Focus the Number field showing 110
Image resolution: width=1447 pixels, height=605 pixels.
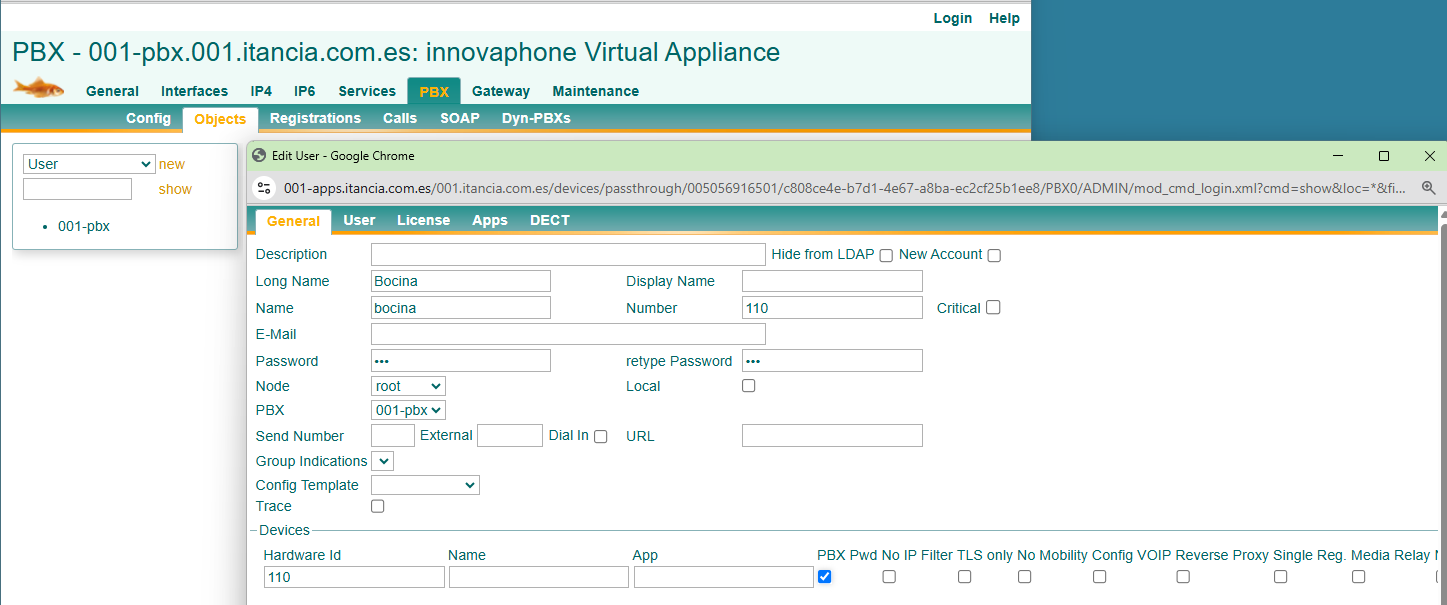pos(832,308)
